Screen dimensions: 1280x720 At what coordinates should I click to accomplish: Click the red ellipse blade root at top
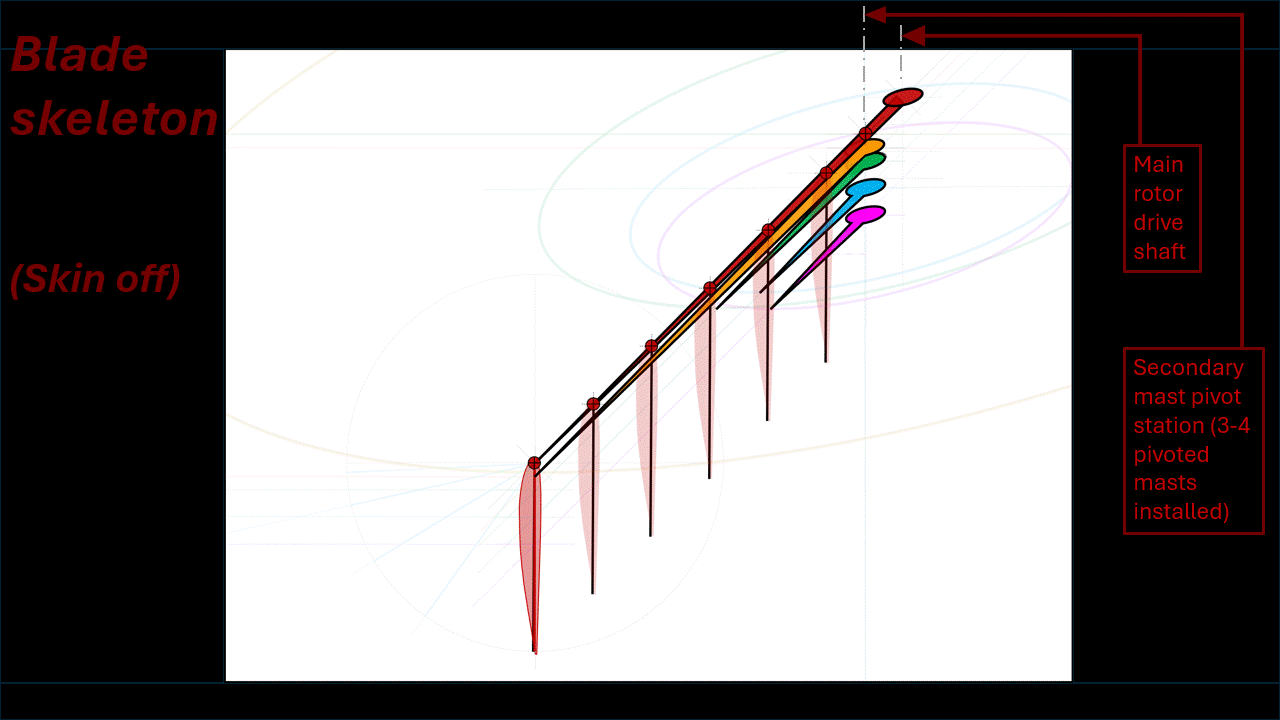(902, 97)
